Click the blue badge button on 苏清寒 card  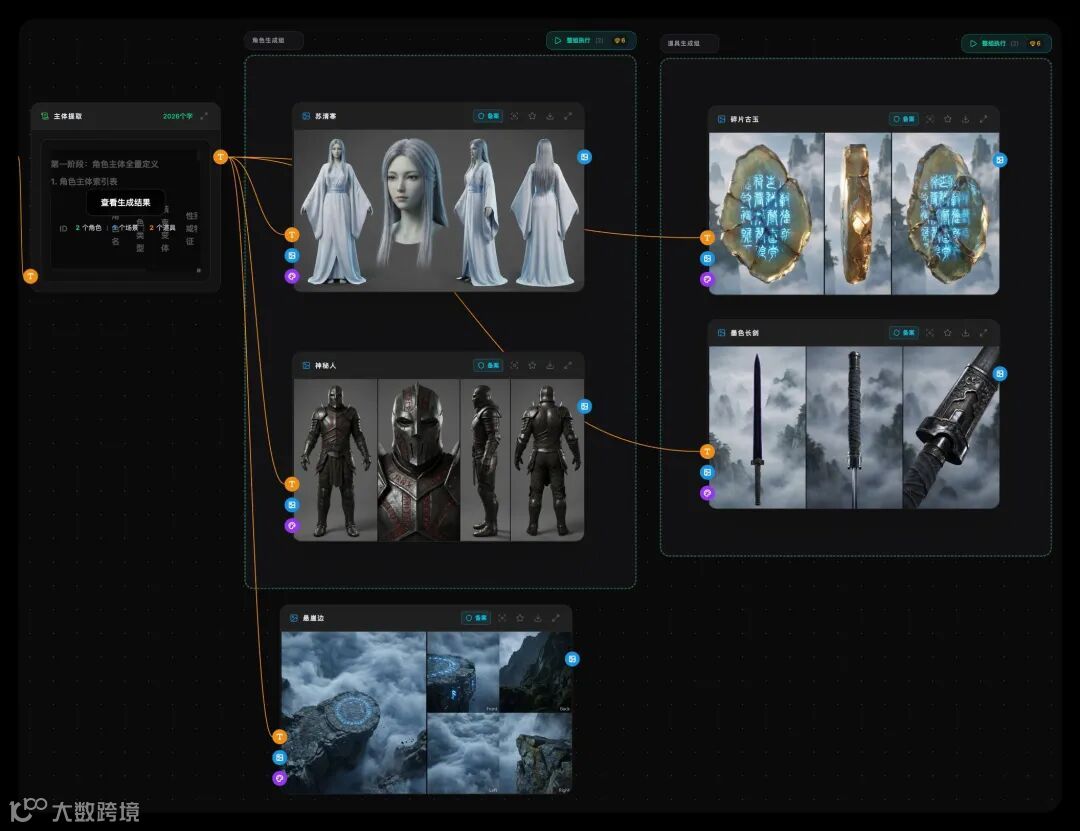(488, 116)
